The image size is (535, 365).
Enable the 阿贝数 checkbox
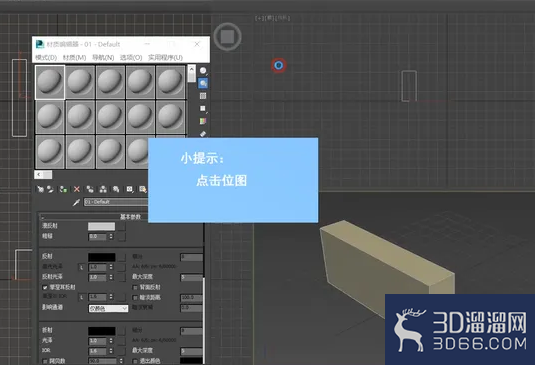(45, 361)
